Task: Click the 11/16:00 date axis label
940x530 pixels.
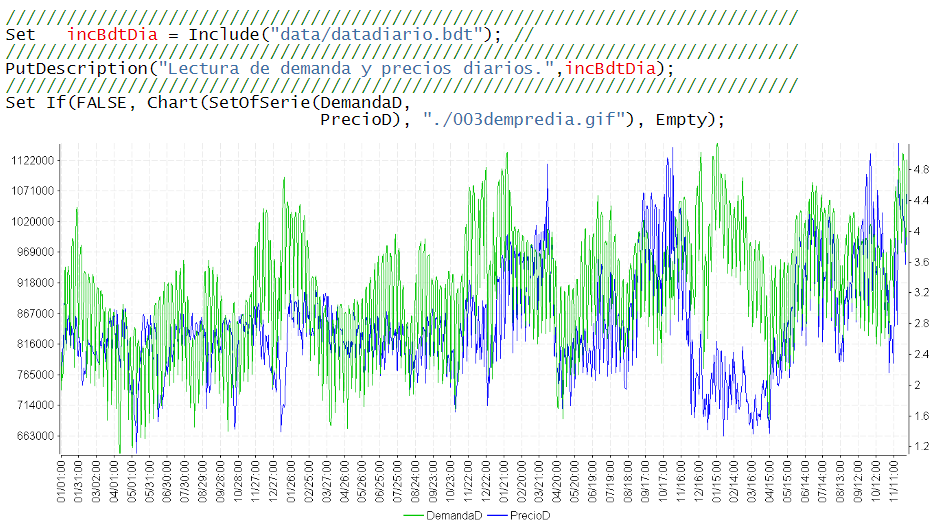Action: click(x=680, y=481)
